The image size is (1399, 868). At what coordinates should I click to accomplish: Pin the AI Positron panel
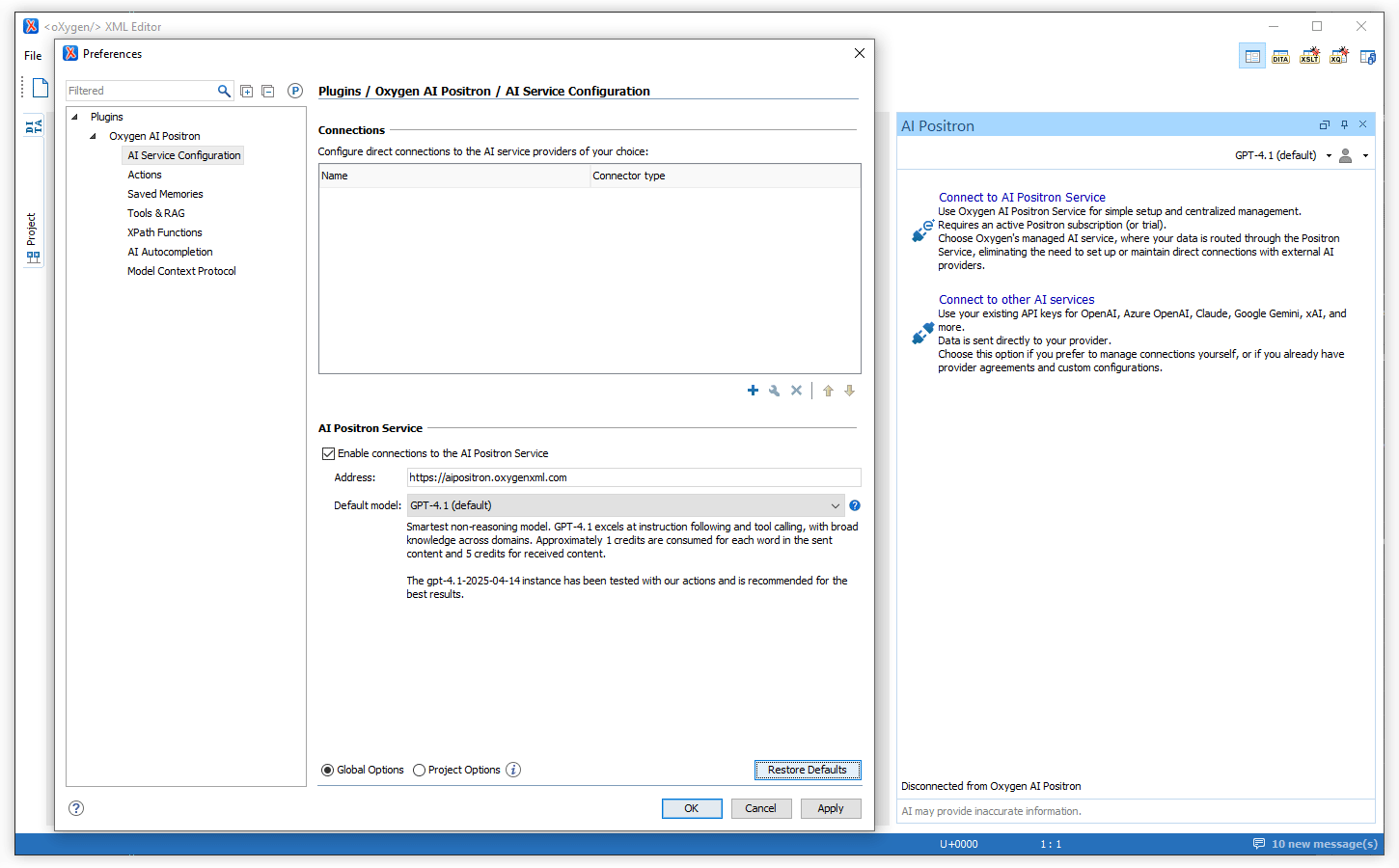tap(1344, 125)
